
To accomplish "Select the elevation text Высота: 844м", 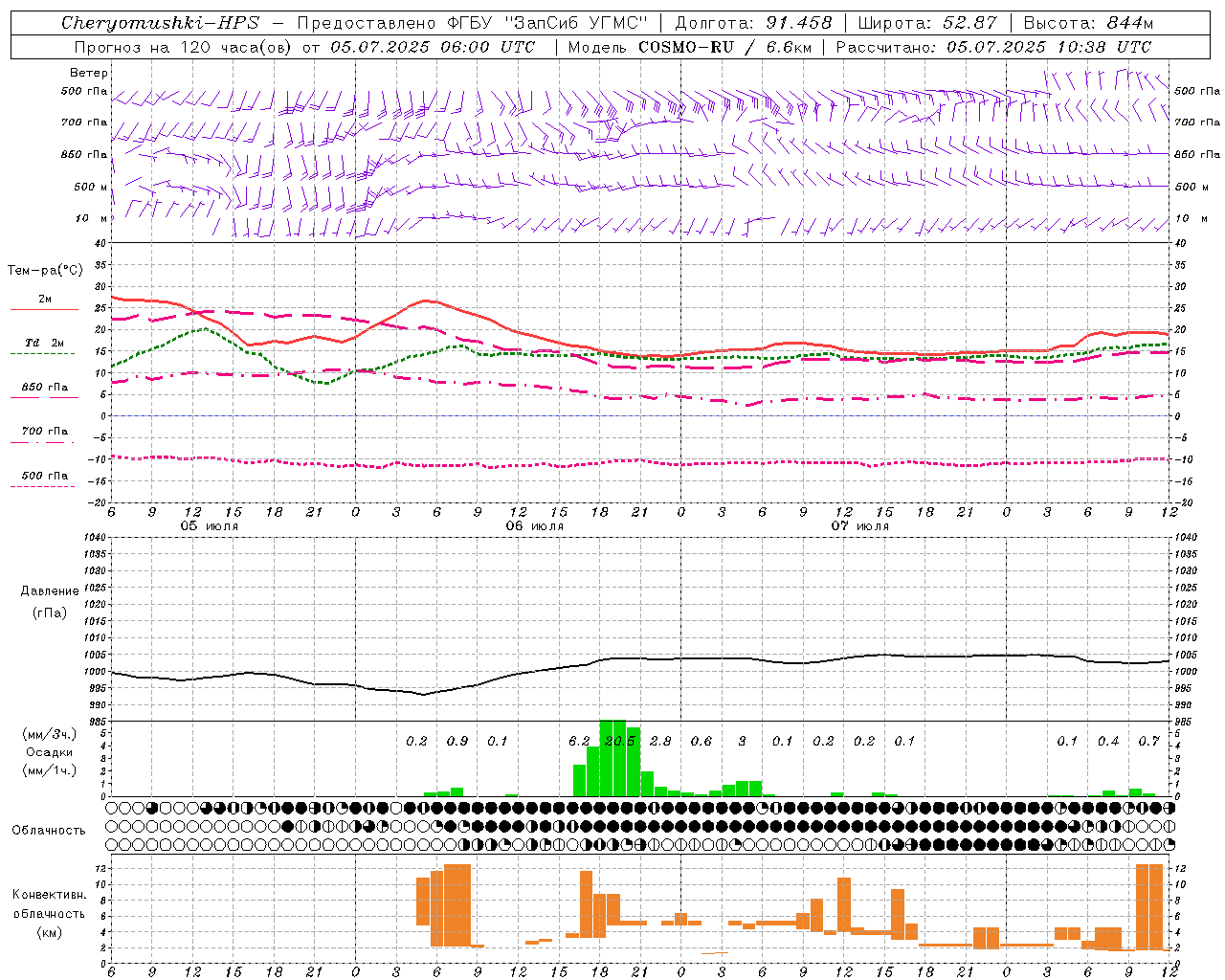I will point(1088,23).
